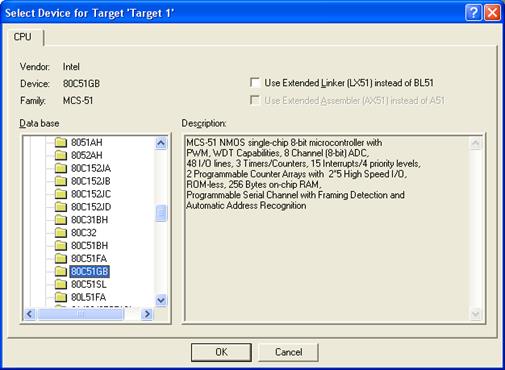
Task: Click the folder icon beside 80C152JD
Action: click(61, 207)
